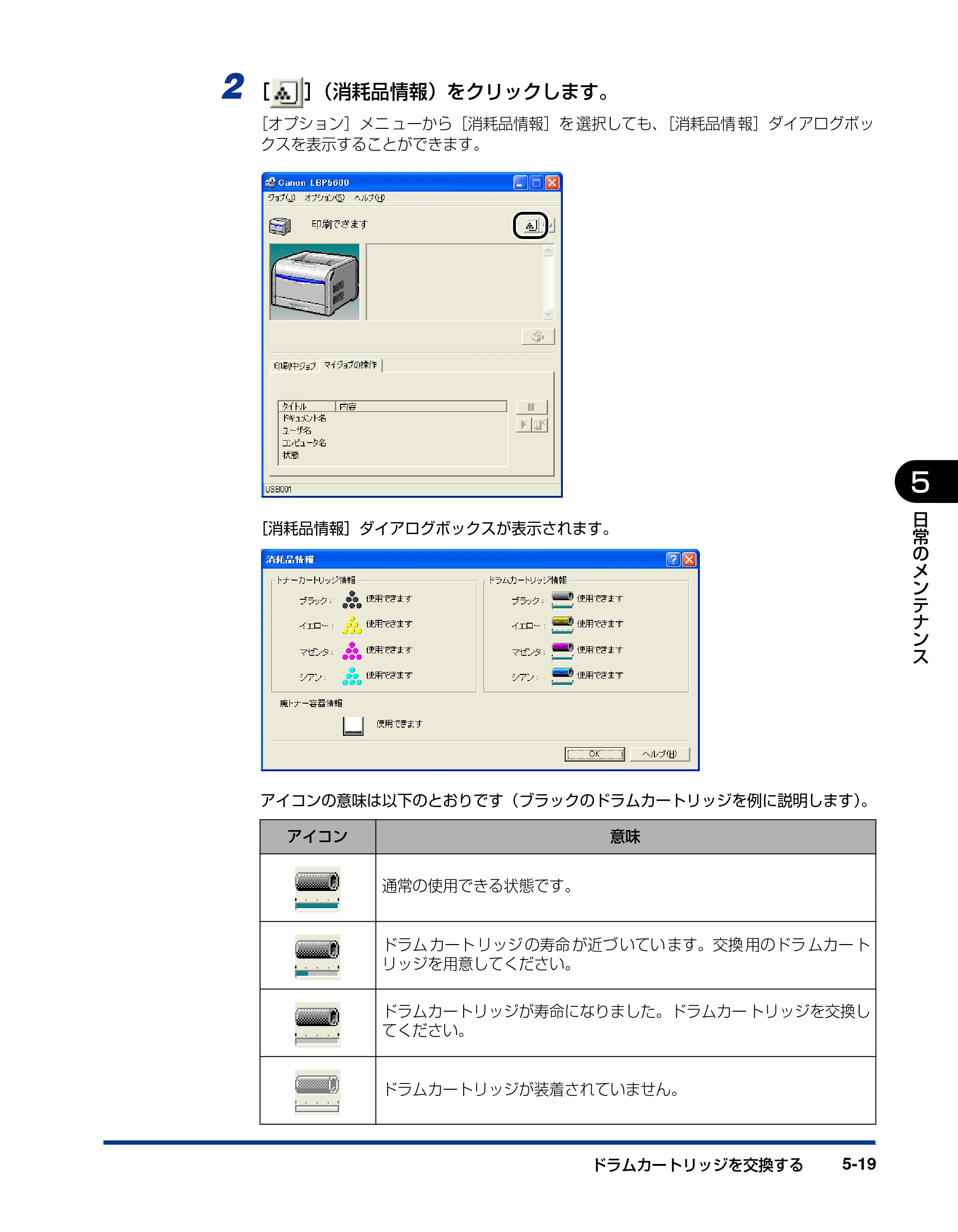Click the drum-not-installed icon in table
This screenshot has width=958, height=1232.
(318, 1092)
